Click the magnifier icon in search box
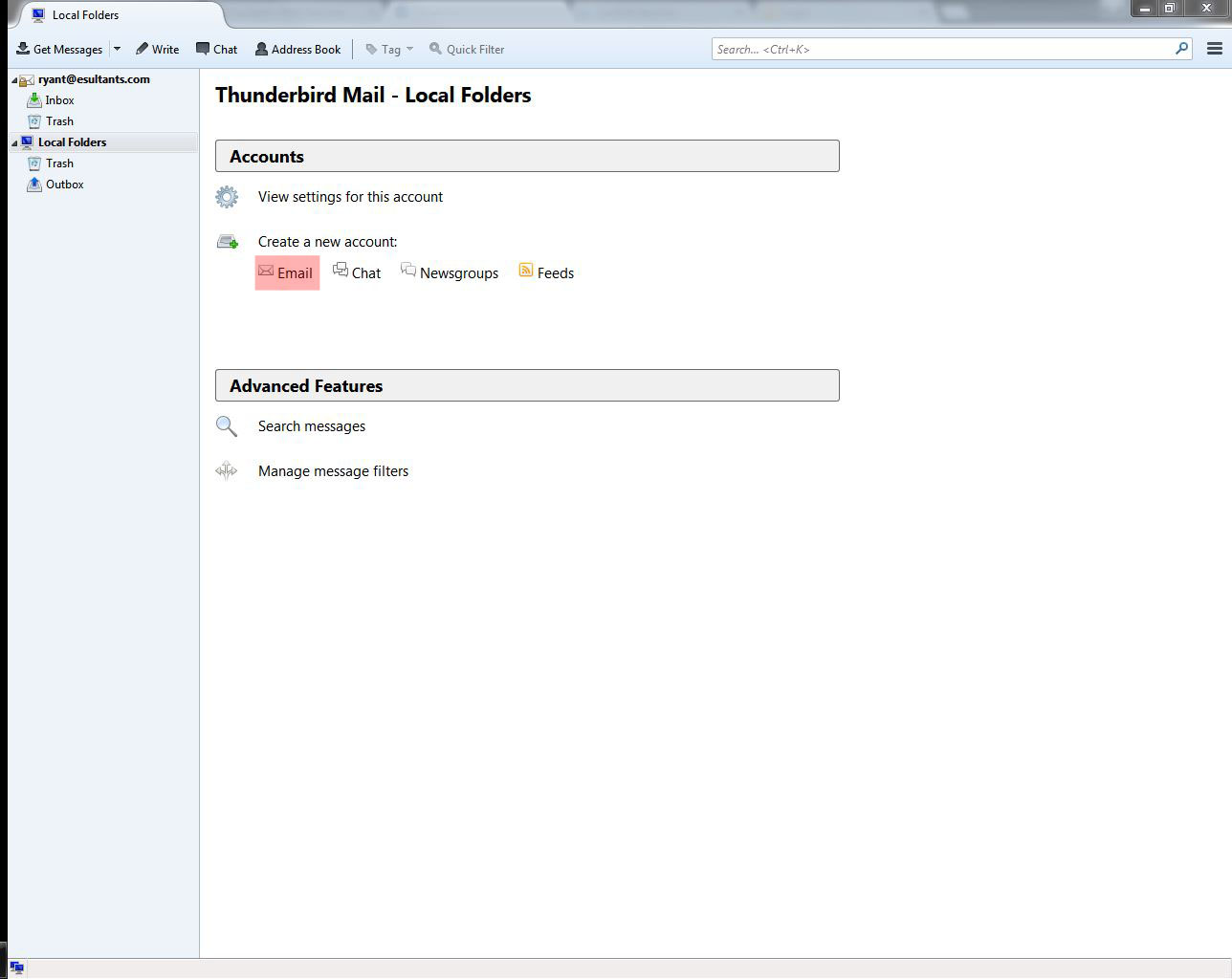 tap(1182, 49)
